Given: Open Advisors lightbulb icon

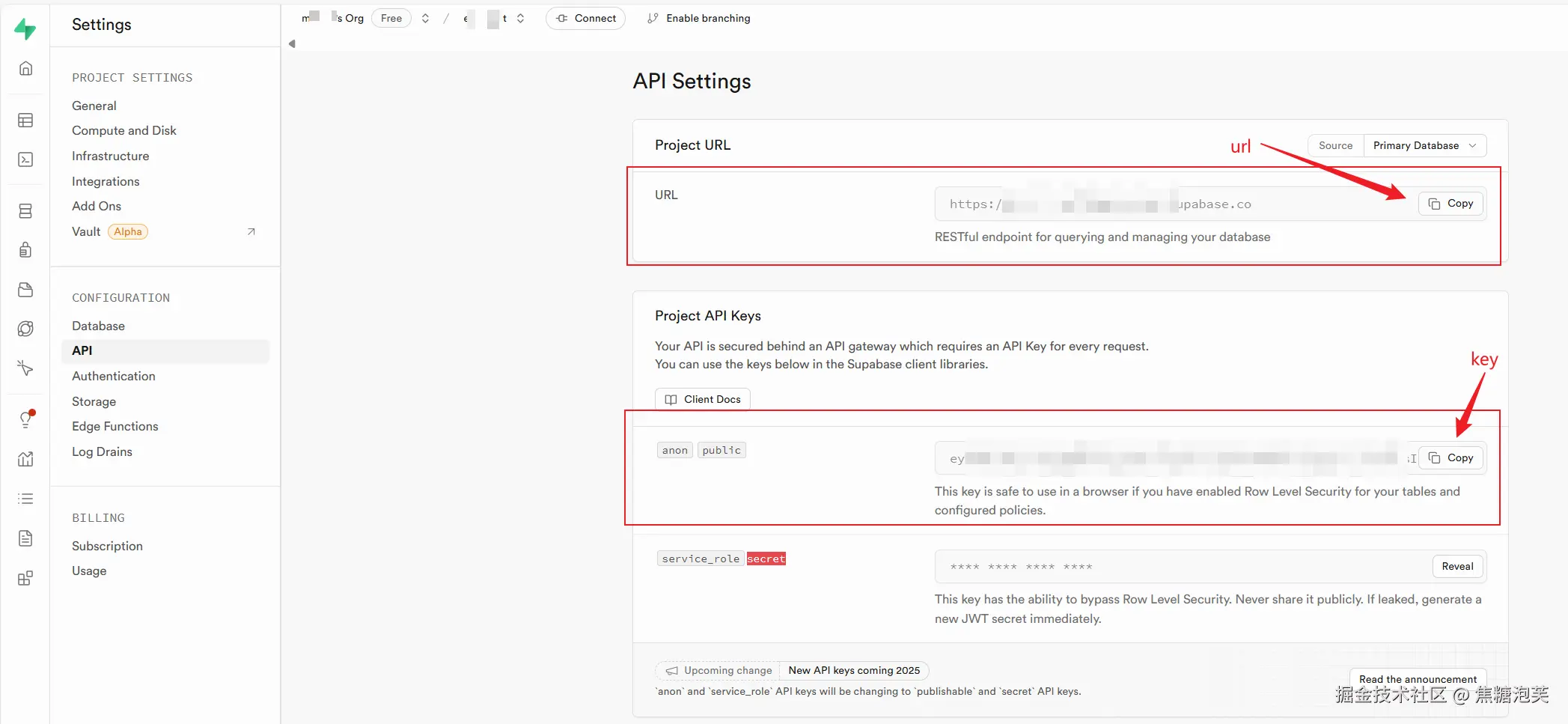Looking at the screenshot, I should (x=25, y=419).
